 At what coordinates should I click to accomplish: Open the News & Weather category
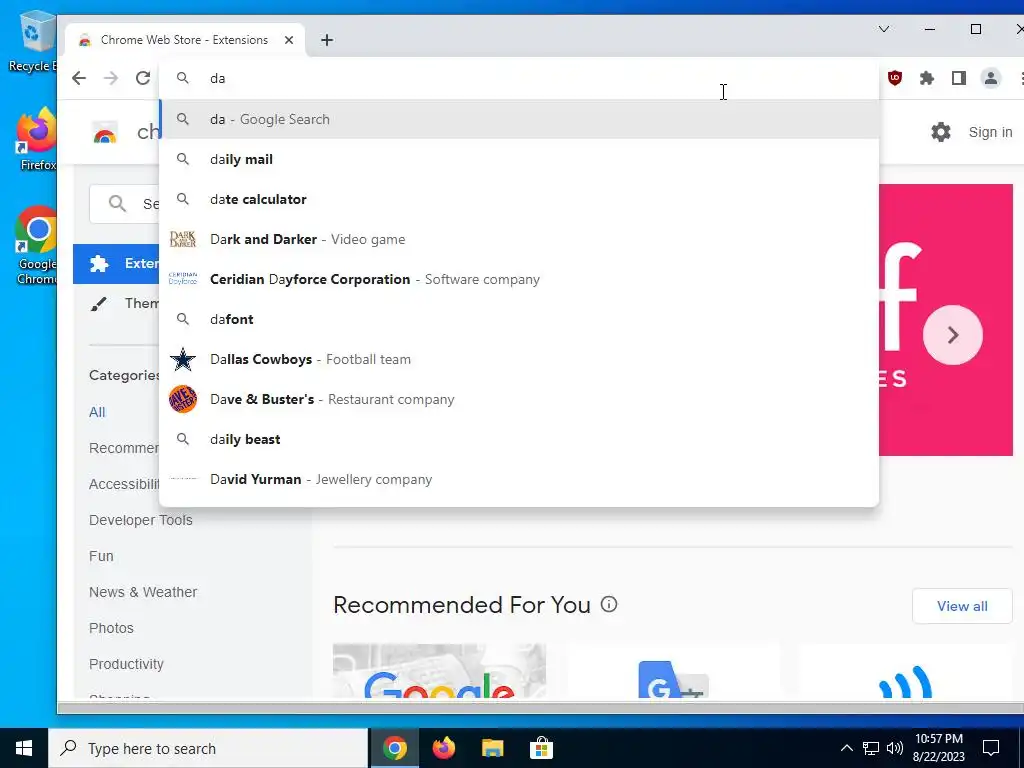click(143, 592)
